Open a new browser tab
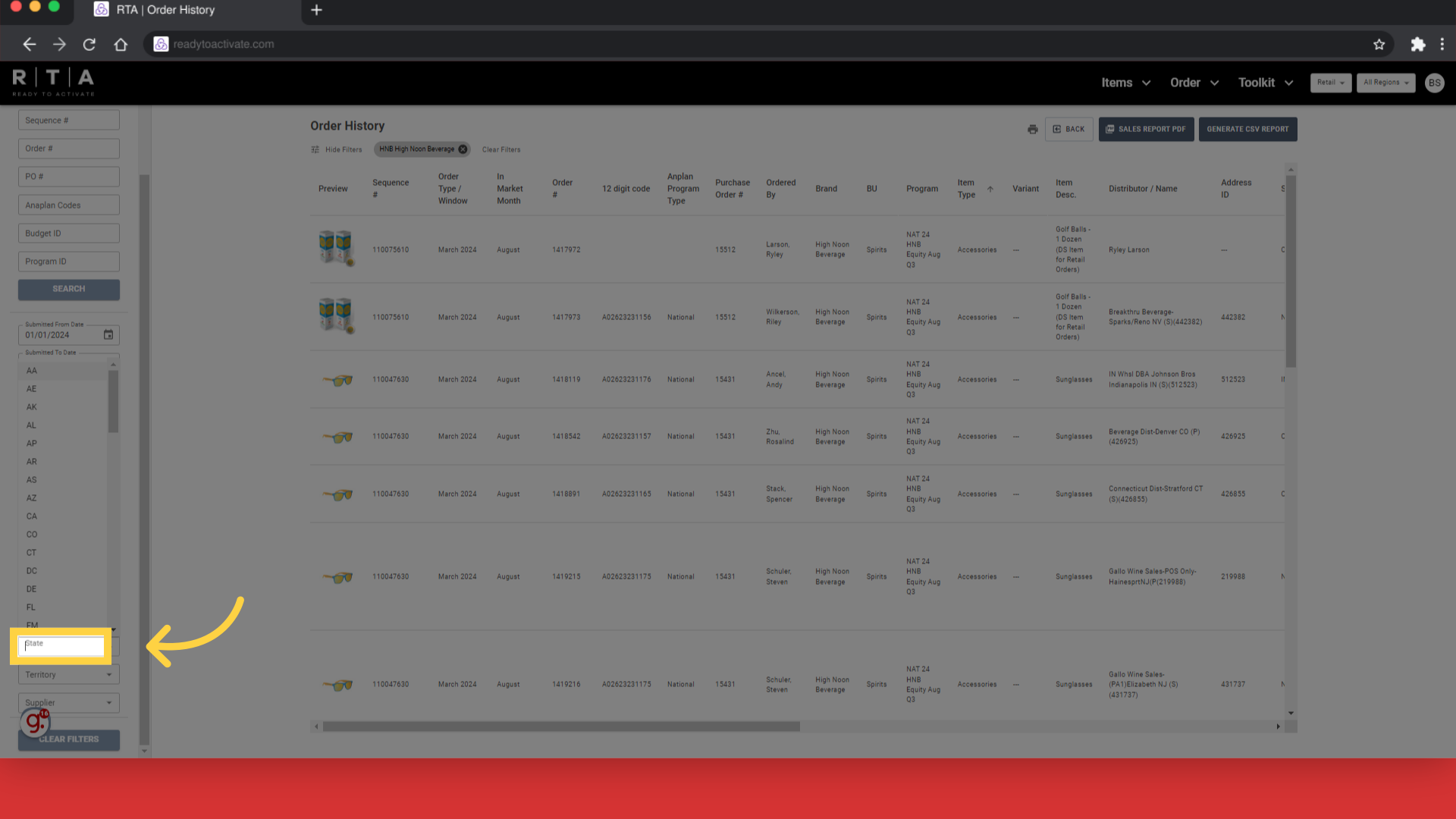The height and width of the screenshot is (819, 1456). [317, 10]
